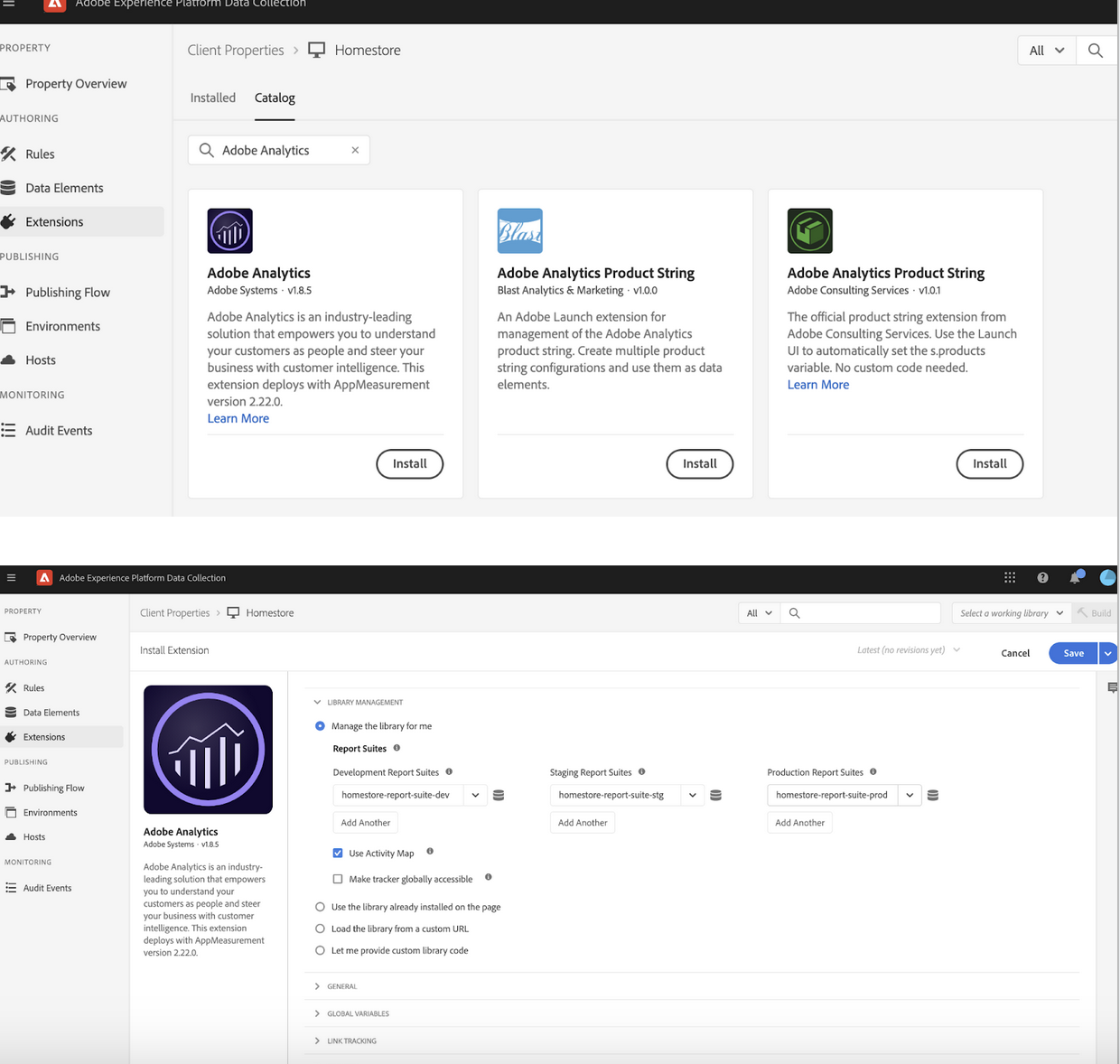1120x1064 pixels.
Task: Open Adobe Analytics extension icon in catalog
Action: coord(229,230)
